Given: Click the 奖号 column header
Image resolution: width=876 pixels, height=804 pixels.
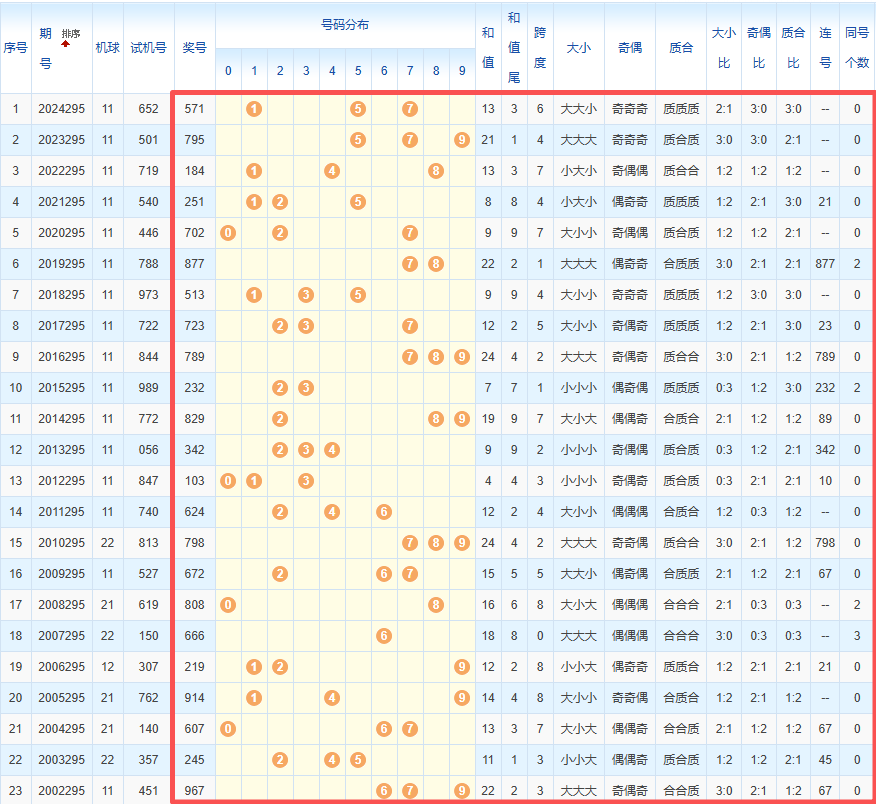Looking at the screenshot, I should [194, 47].
